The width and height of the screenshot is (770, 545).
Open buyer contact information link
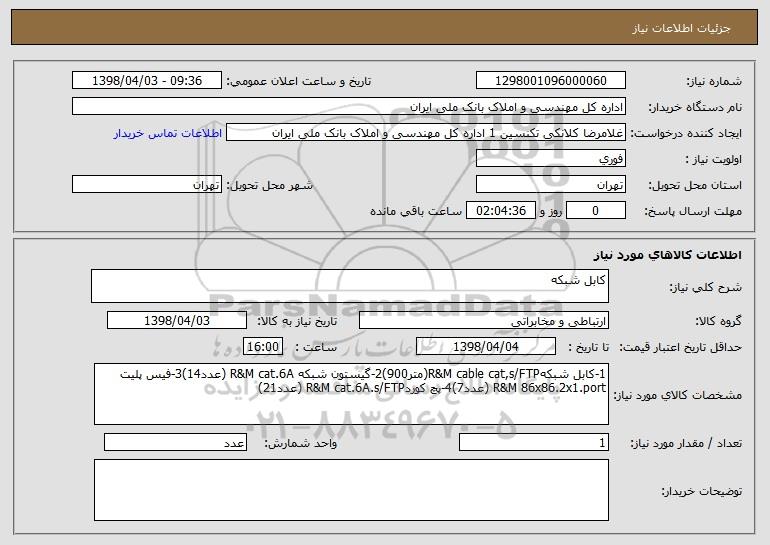(x=168, y=133)
